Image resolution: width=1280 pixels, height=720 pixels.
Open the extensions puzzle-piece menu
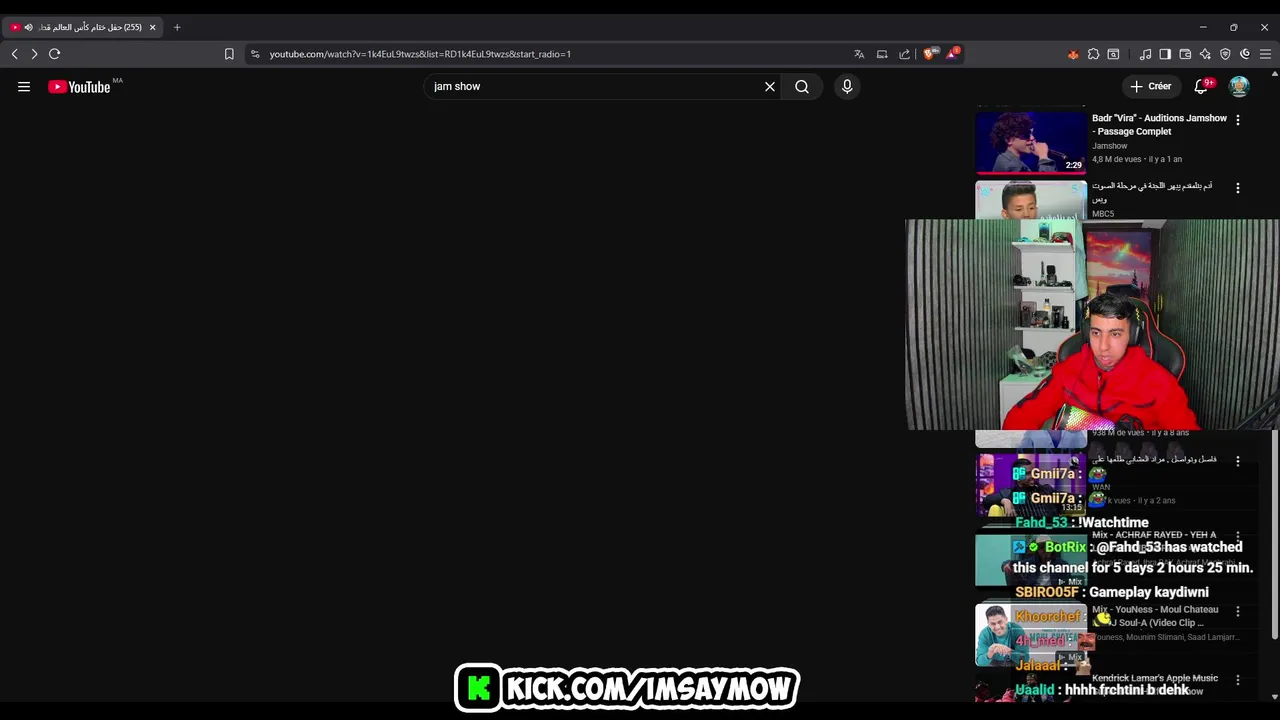1093,54
